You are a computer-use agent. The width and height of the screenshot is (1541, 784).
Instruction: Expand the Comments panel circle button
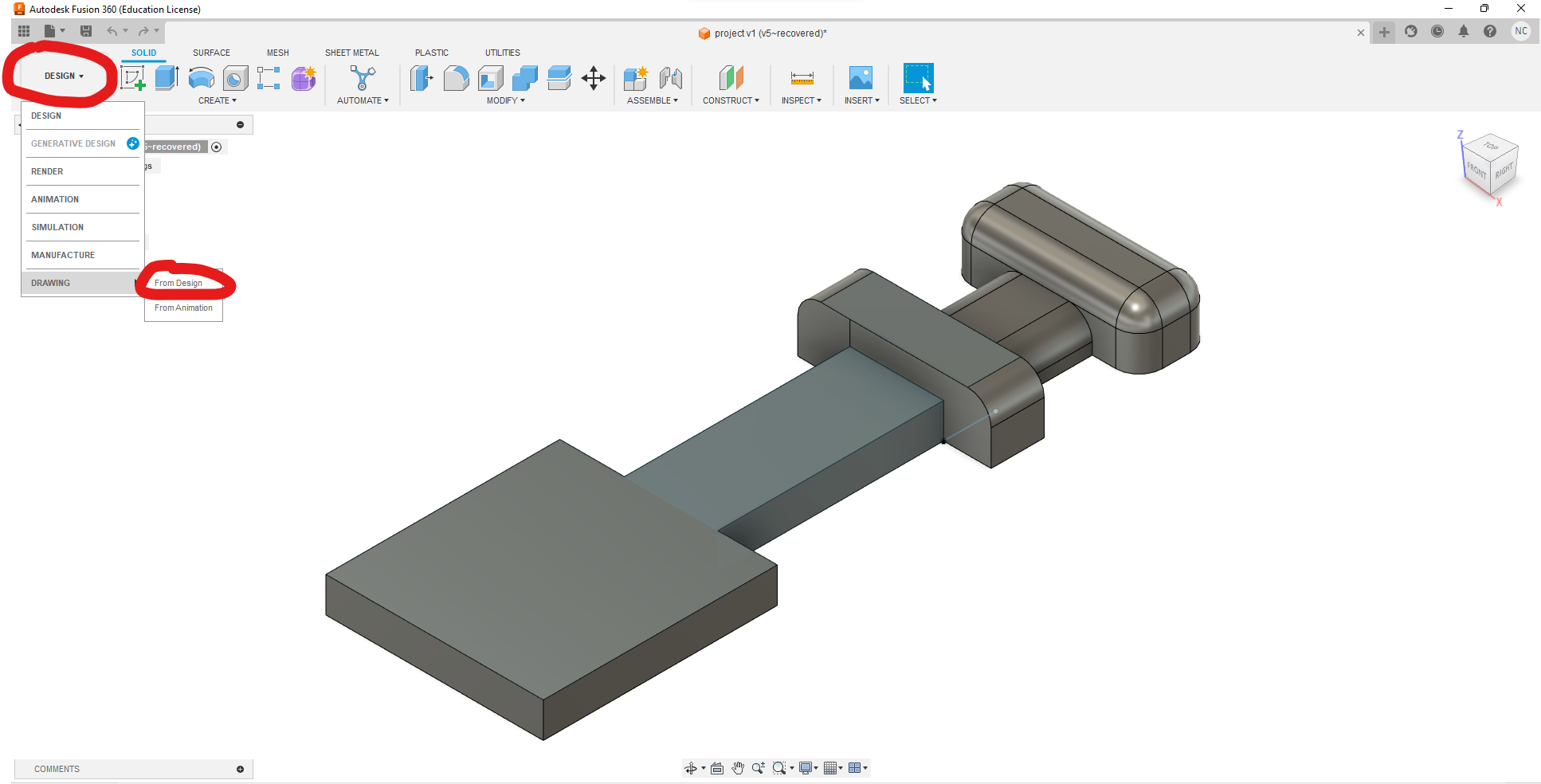tap(240, 769)
